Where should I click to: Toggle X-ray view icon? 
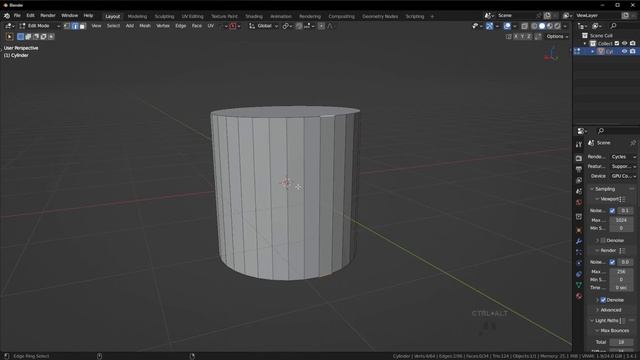tap(524, 26)
